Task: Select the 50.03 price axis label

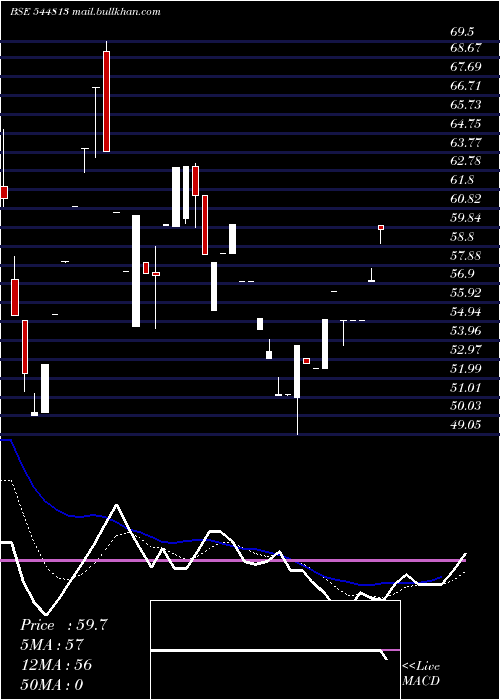Action: click(x=466, y=406)
